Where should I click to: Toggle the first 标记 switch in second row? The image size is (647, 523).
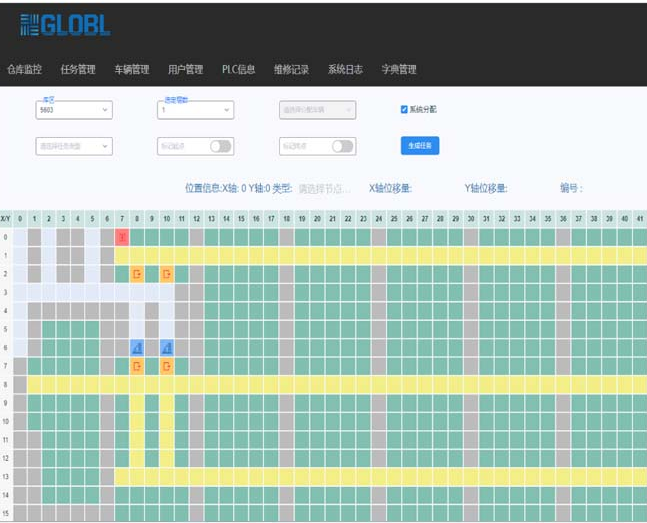pos(220,146)
